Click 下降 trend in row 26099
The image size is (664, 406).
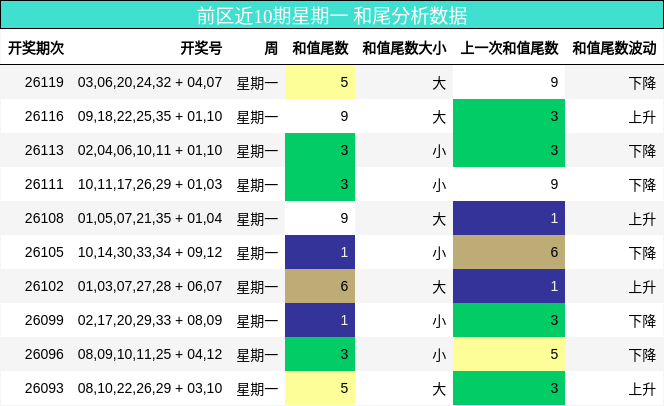click(642, 321)
